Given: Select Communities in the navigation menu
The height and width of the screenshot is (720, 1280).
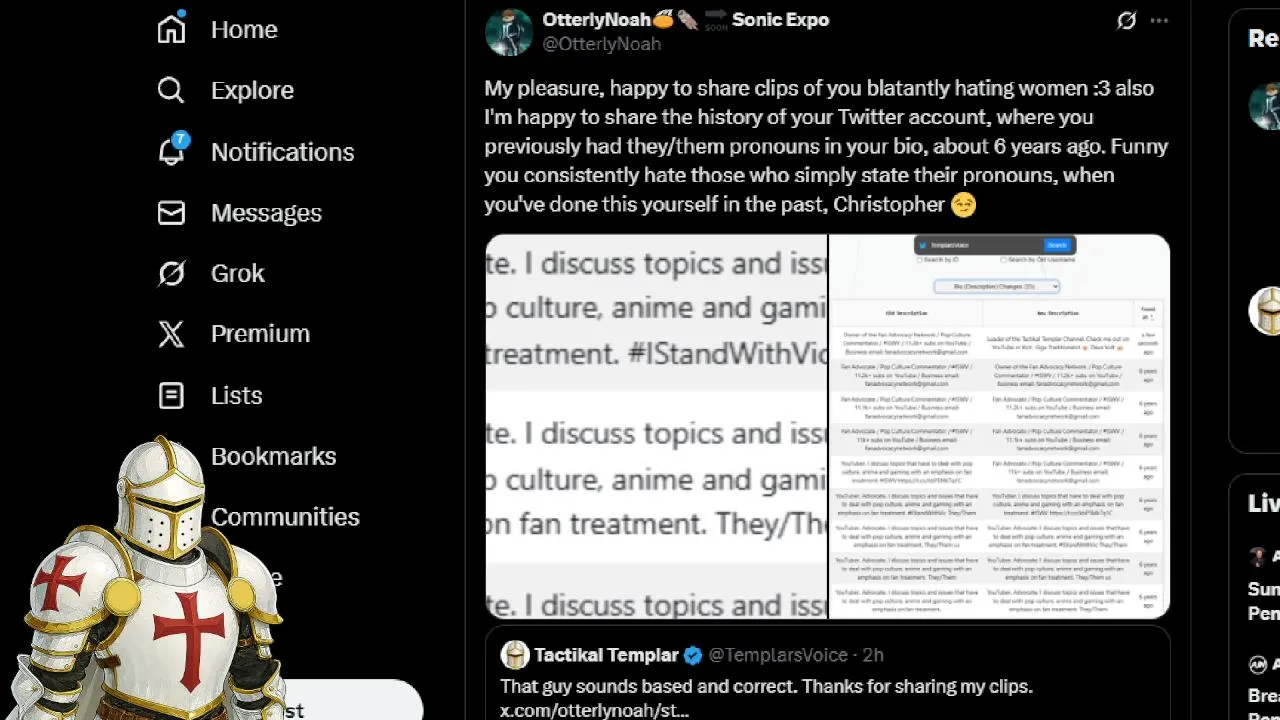Looking at the screenshot, I should [x=285, y=517].
